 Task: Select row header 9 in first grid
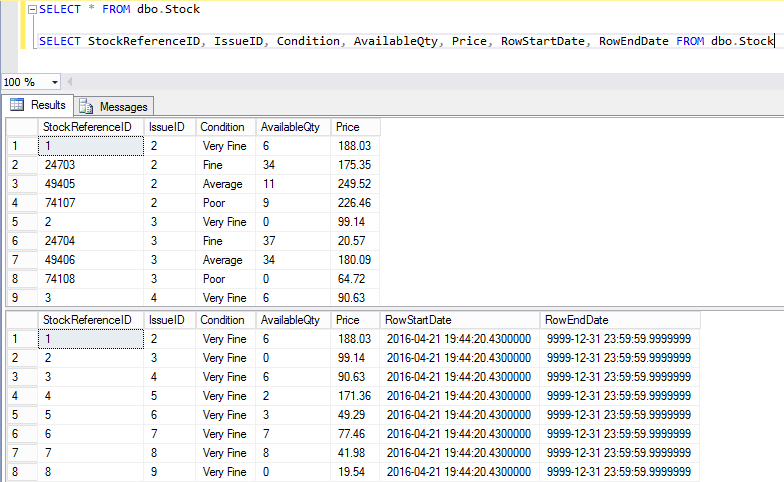click(22, 298)
